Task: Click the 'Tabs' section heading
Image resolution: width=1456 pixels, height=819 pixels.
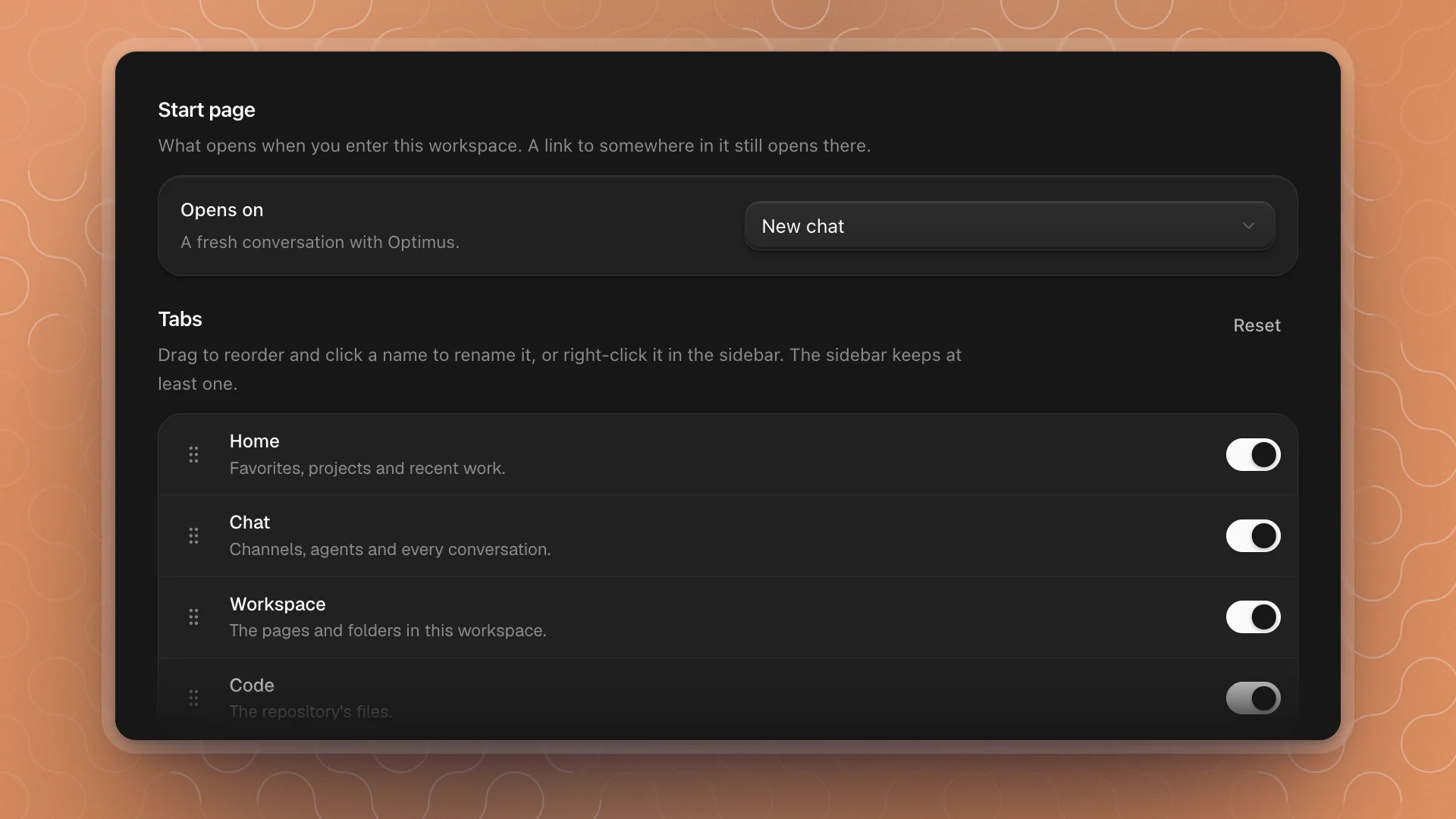Action: 180,319
